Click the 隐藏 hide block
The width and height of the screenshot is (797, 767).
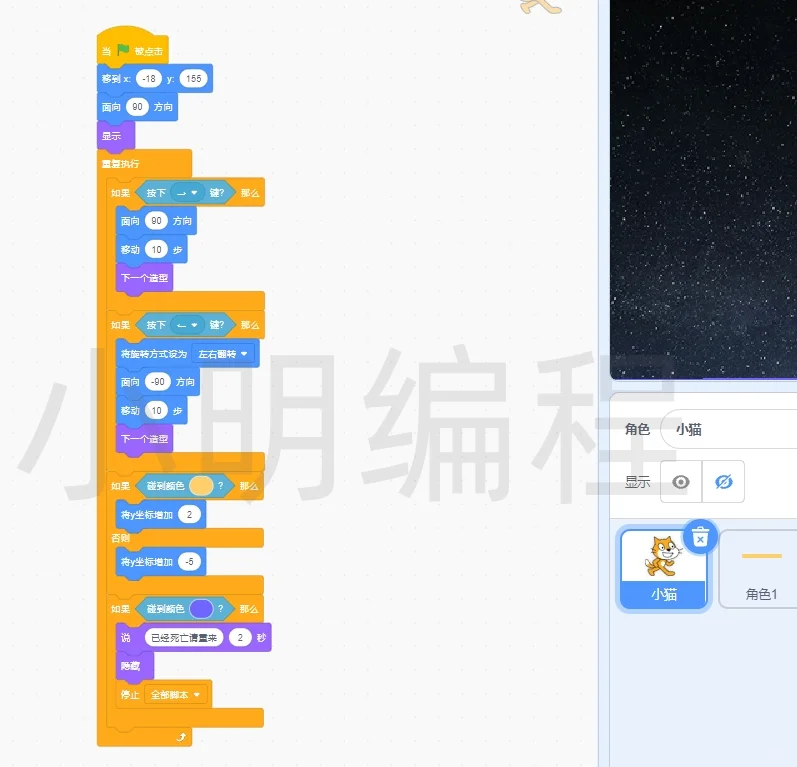tap(134, 666)
